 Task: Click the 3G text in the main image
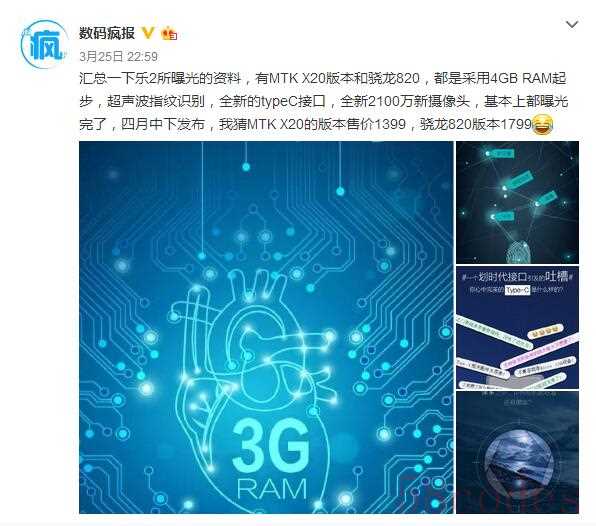271,445
